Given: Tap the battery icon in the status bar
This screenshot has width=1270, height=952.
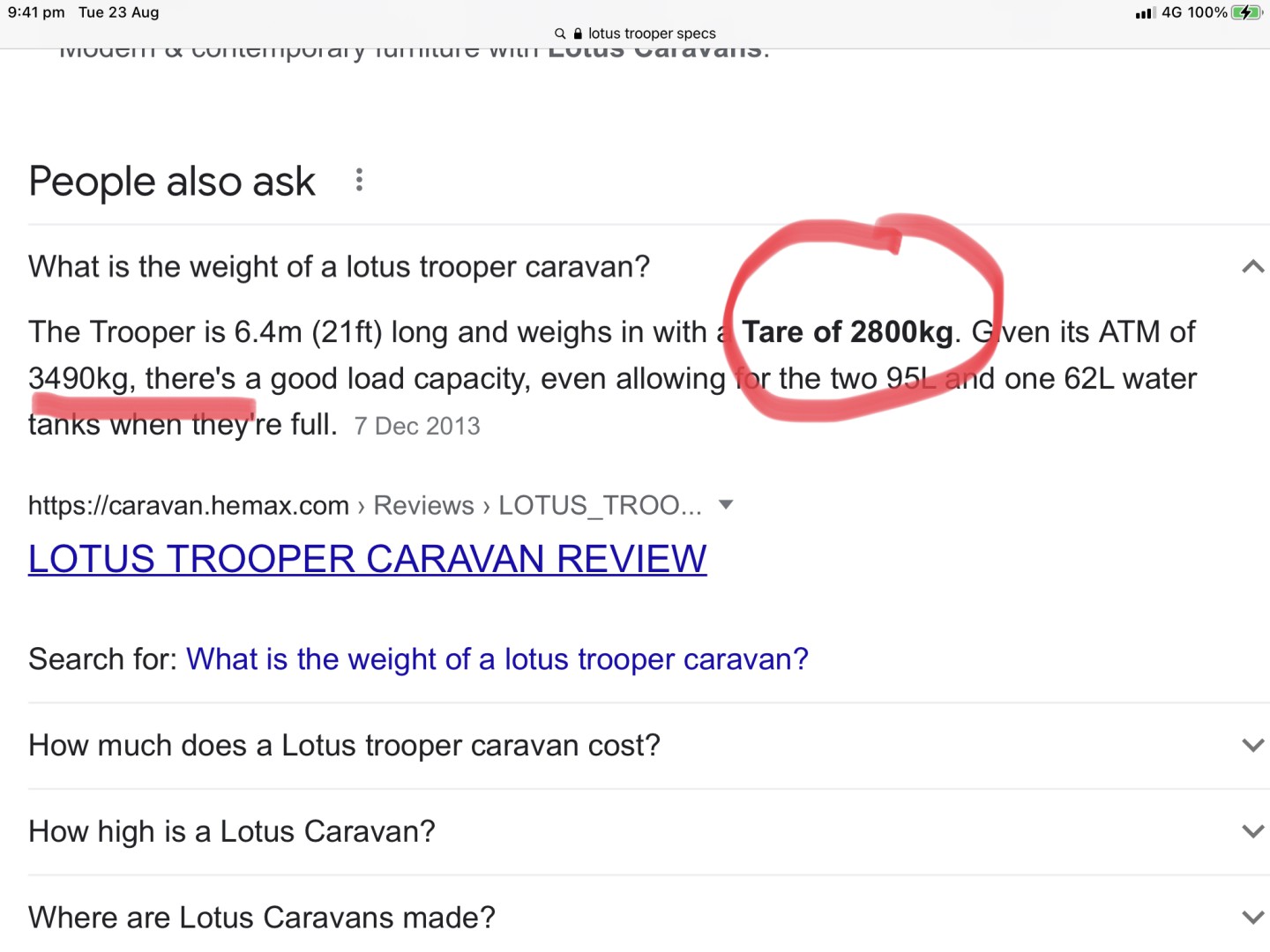Looking at the screenshot, I should pos(1246,12).
